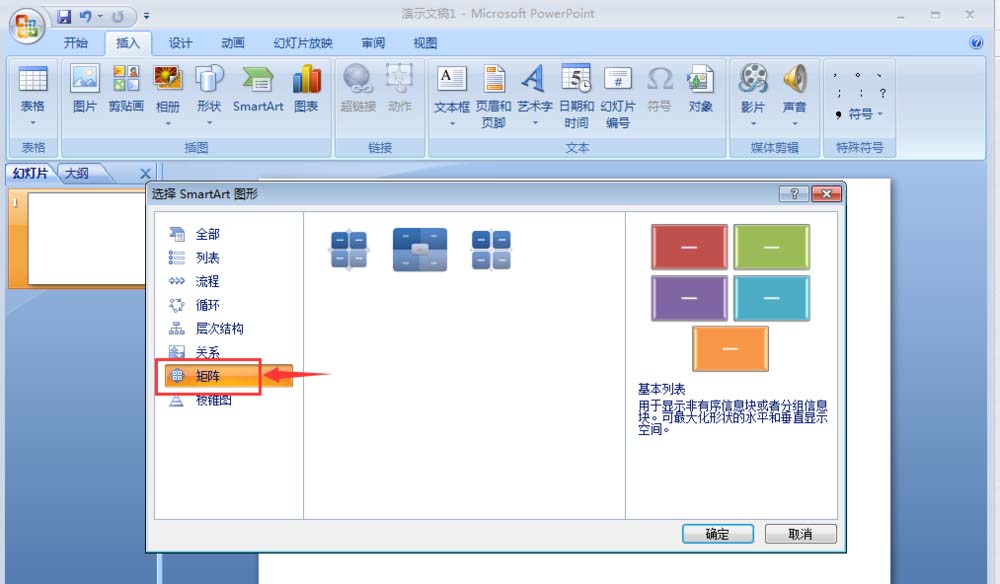Insert a 影片 movie clip

[753, 80]
